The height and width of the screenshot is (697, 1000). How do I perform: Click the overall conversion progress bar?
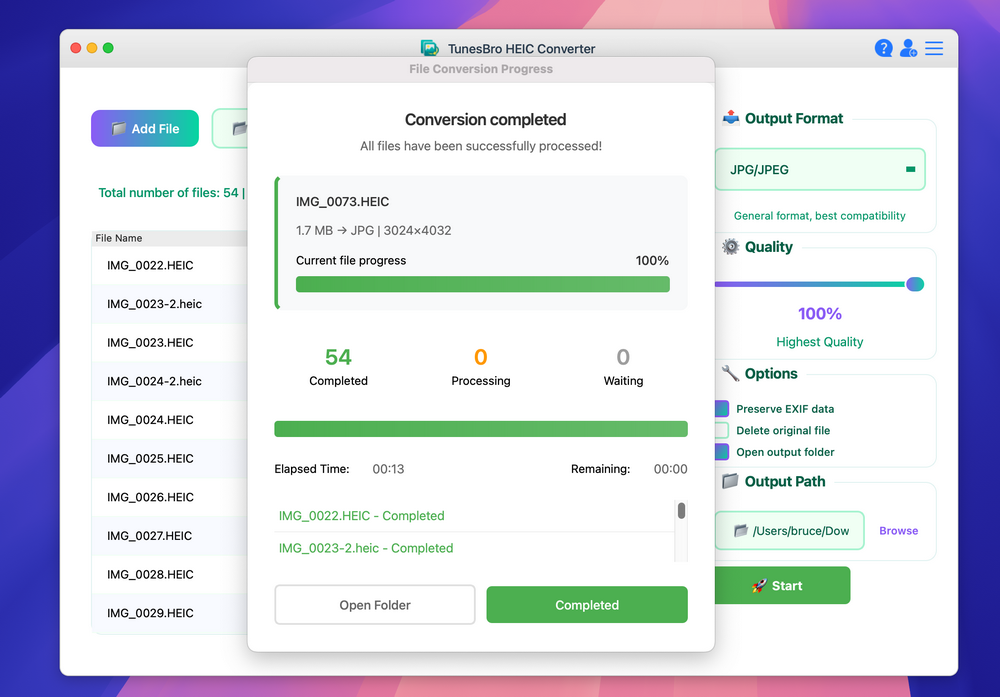tap(481, 429)
